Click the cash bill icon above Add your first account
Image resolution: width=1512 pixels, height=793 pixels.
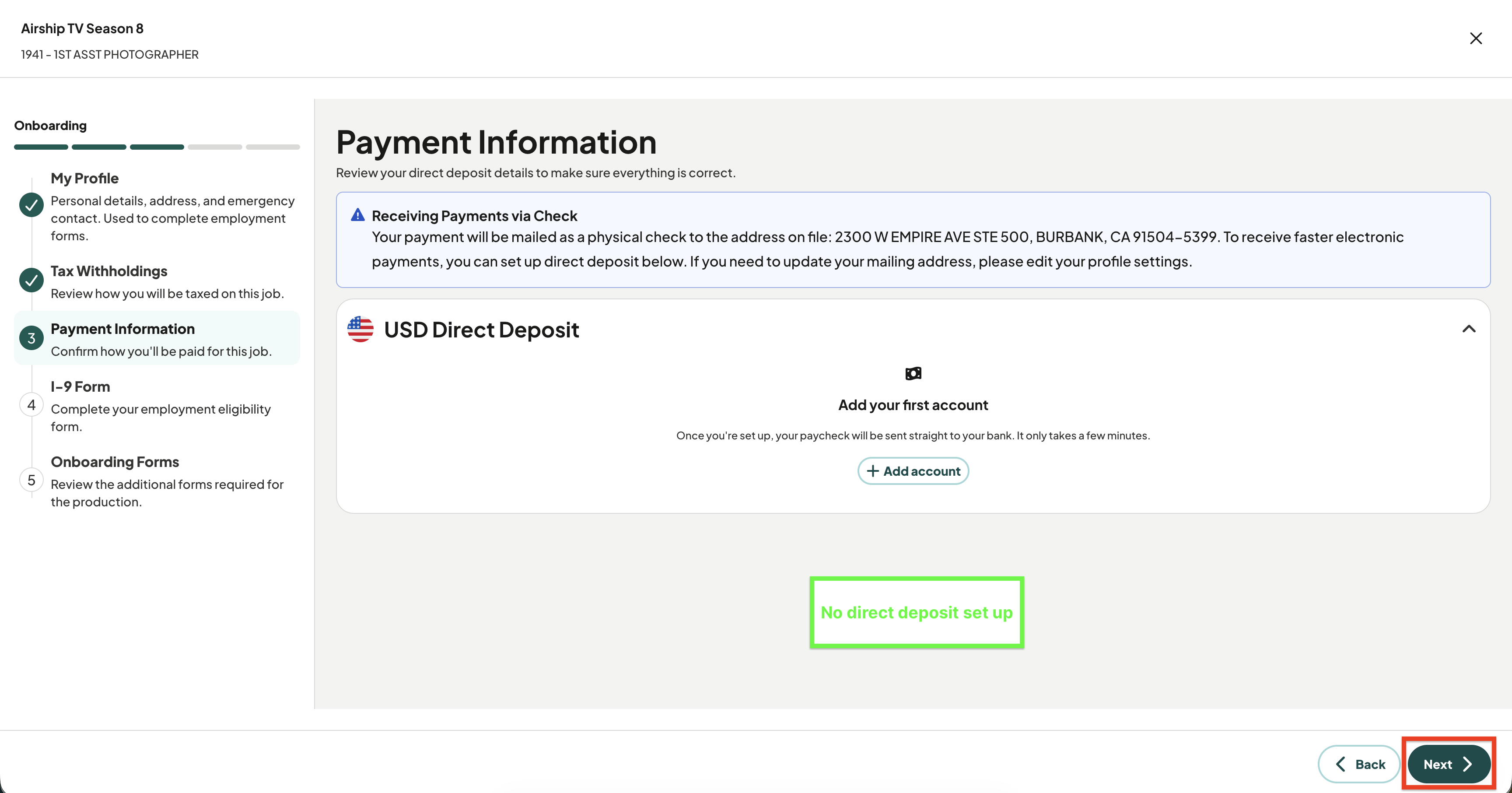pyautogui.click(x=913, y=373)
